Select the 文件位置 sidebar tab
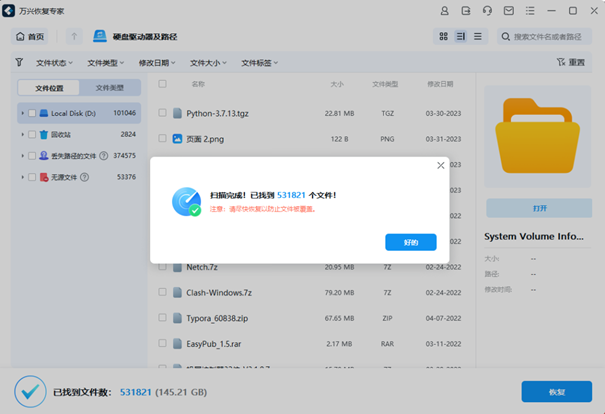 49,88
